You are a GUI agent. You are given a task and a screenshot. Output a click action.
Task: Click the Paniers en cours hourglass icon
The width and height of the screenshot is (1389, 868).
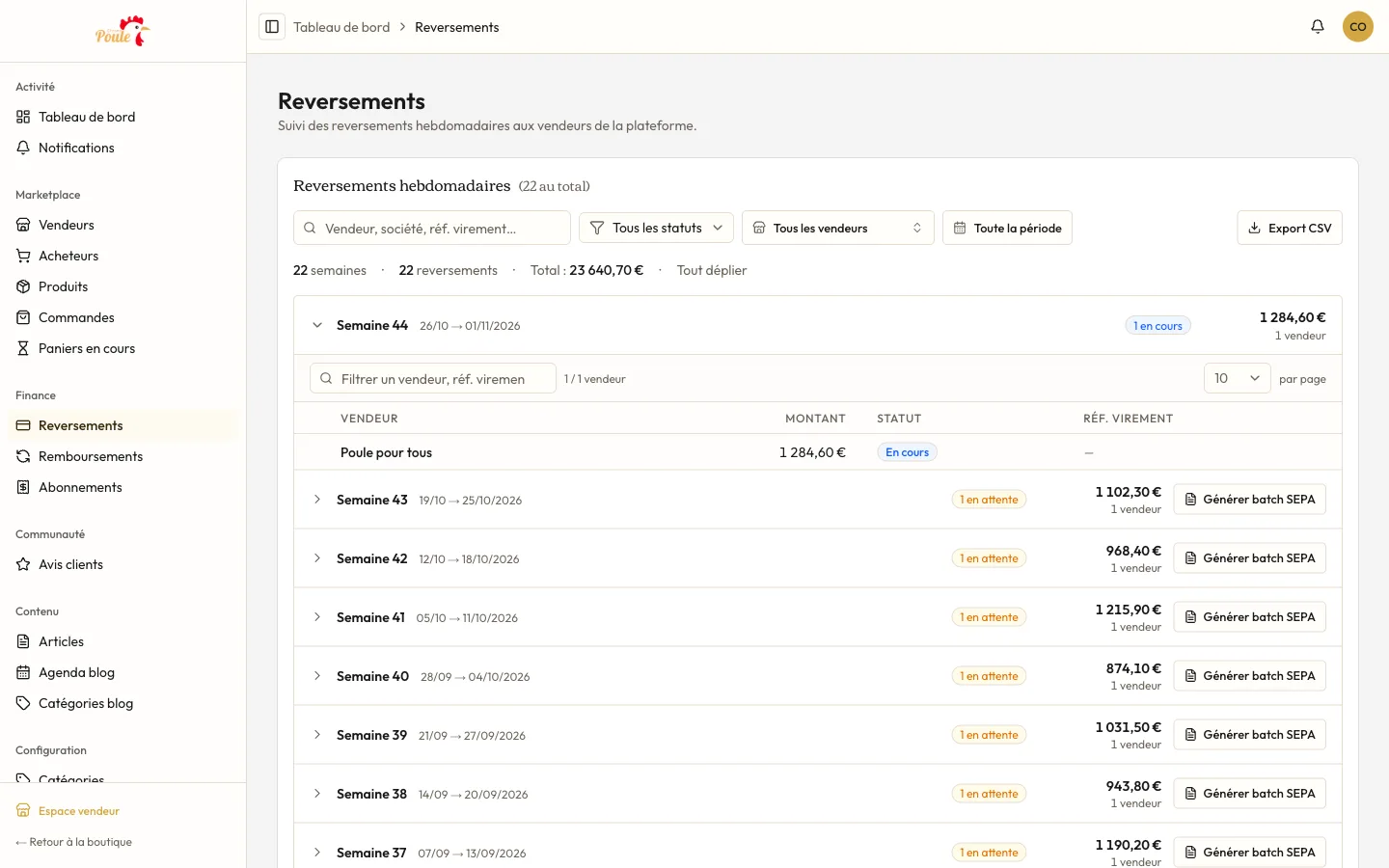23,348
